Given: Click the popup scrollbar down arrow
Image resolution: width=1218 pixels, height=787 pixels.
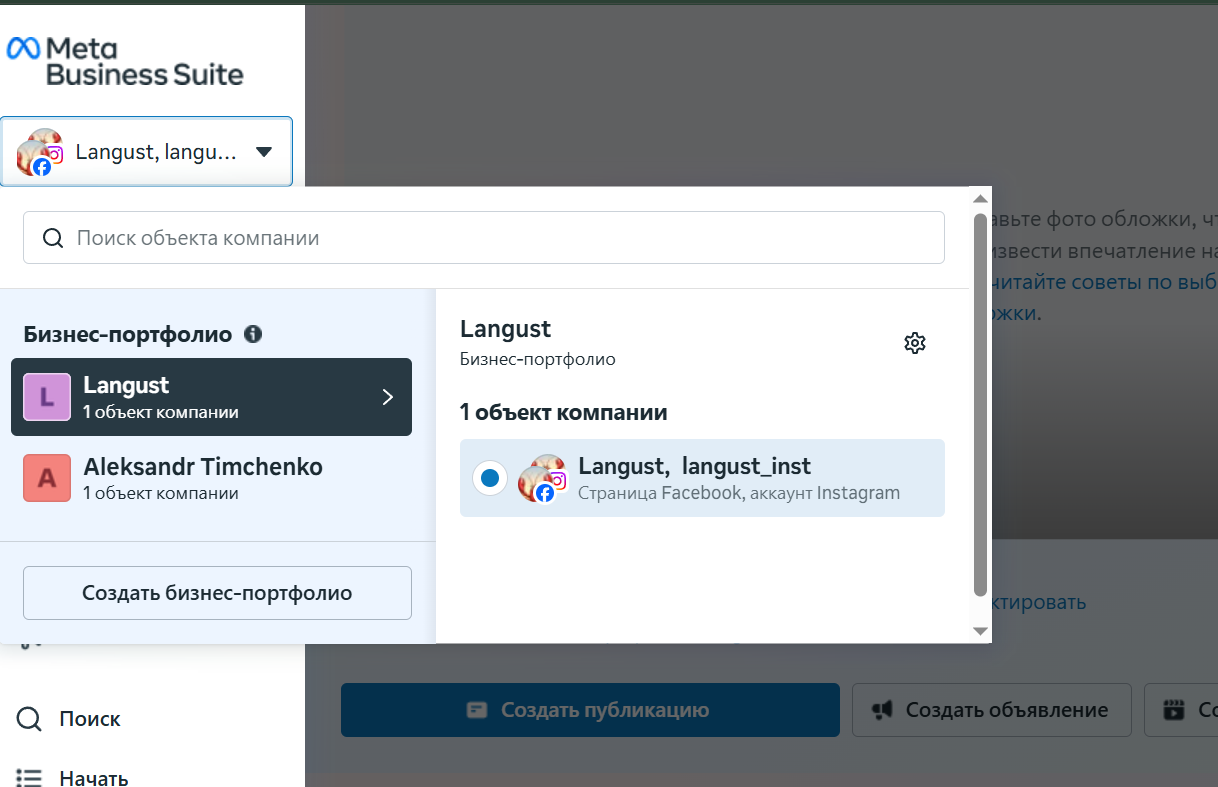Looking at the screenshot, I should click(980, 631).
